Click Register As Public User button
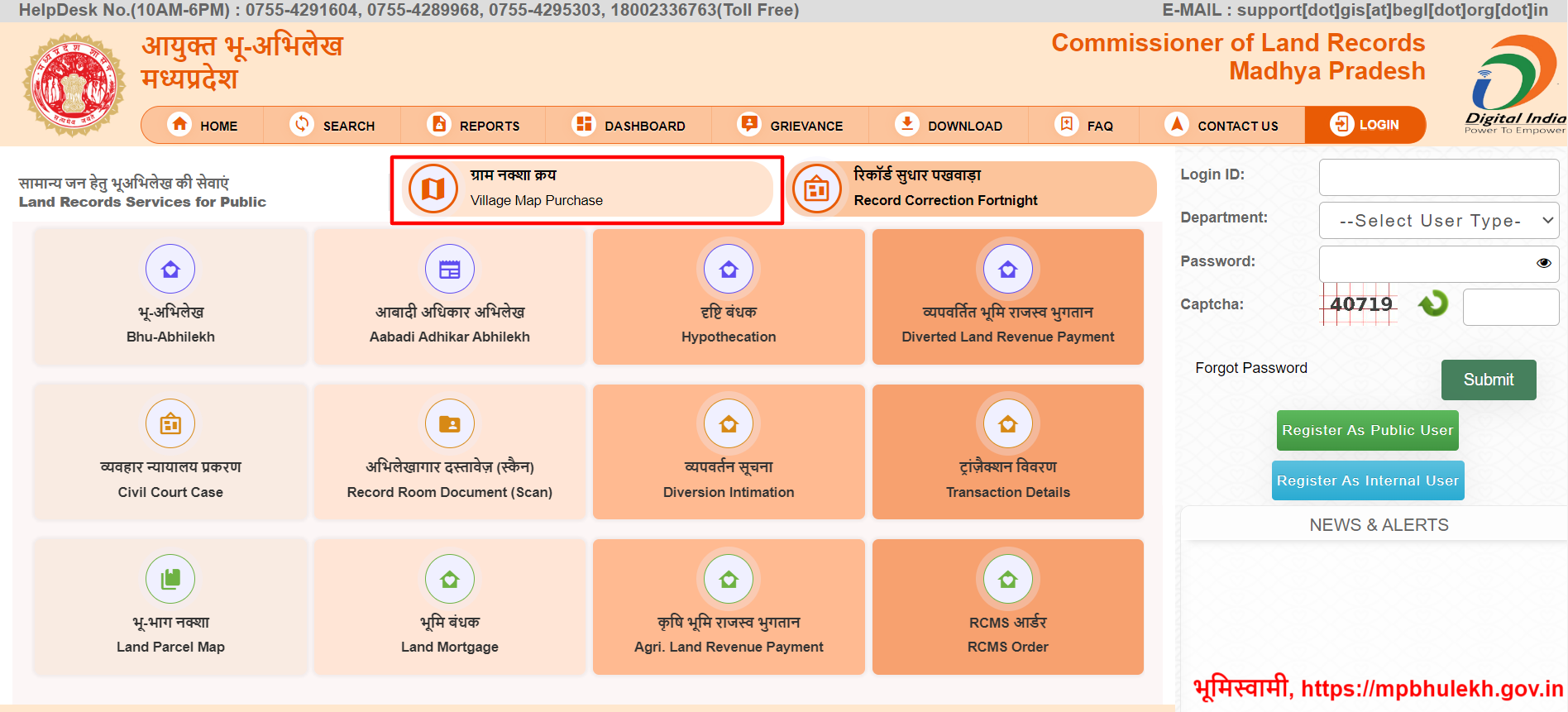Screen dimensions: 1568x712 1367,431
